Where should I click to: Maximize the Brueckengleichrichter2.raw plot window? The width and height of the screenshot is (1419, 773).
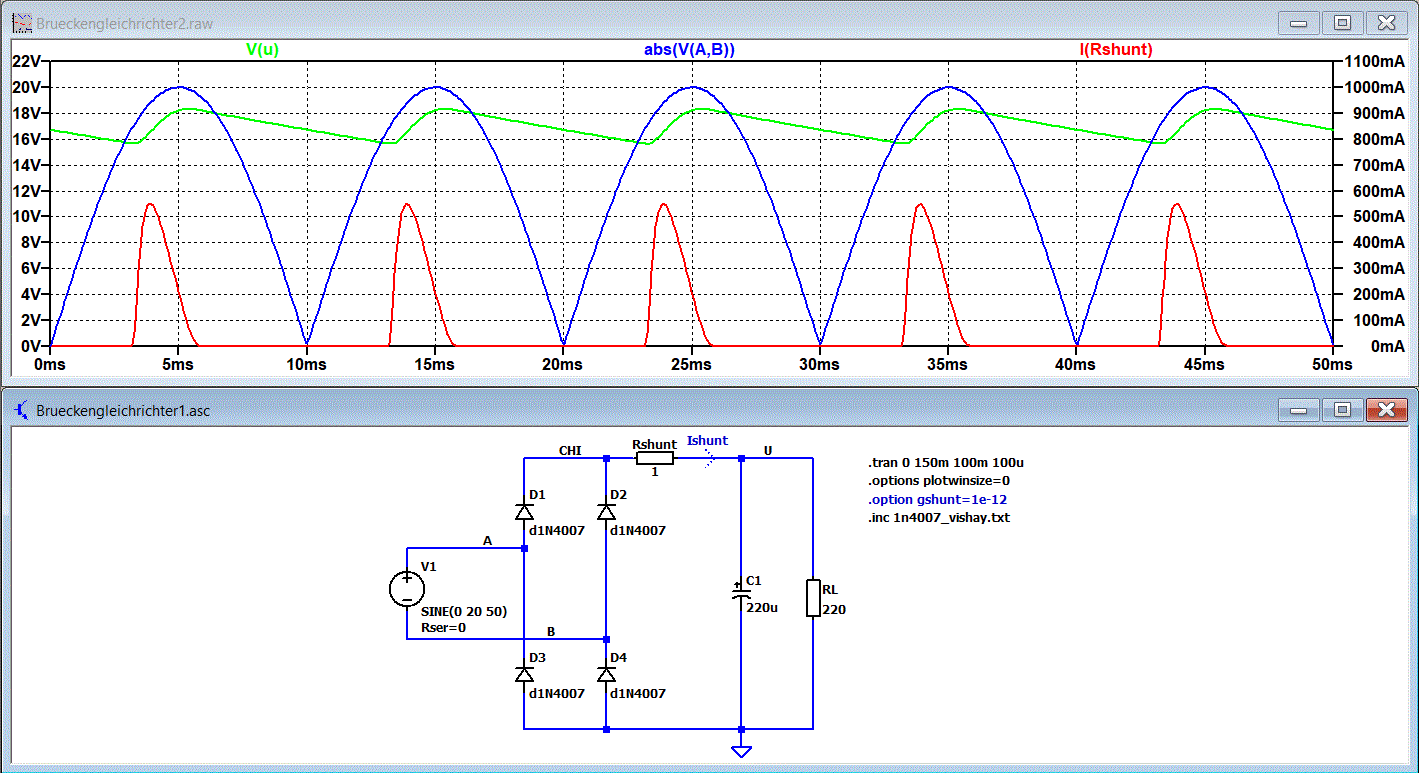1342,24
